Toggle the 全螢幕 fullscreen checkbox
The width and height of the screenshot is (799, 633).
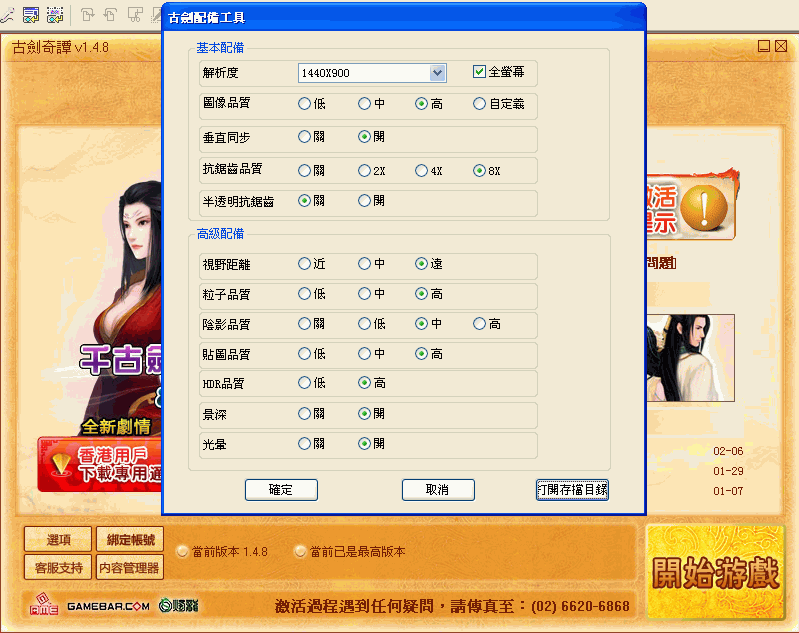479,72
